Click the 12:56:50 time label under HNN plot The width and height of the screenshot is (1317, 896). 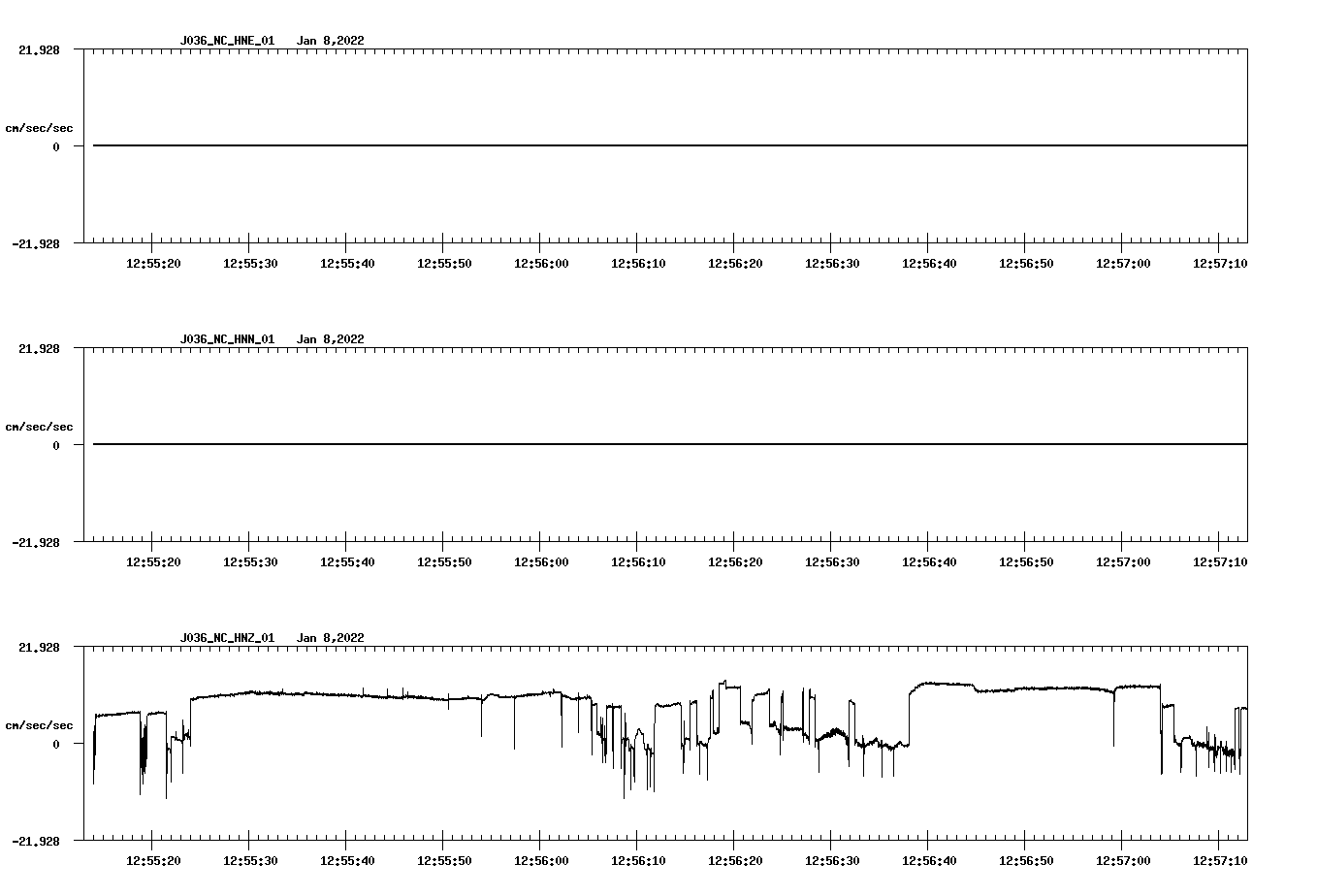coord(1026,562)
